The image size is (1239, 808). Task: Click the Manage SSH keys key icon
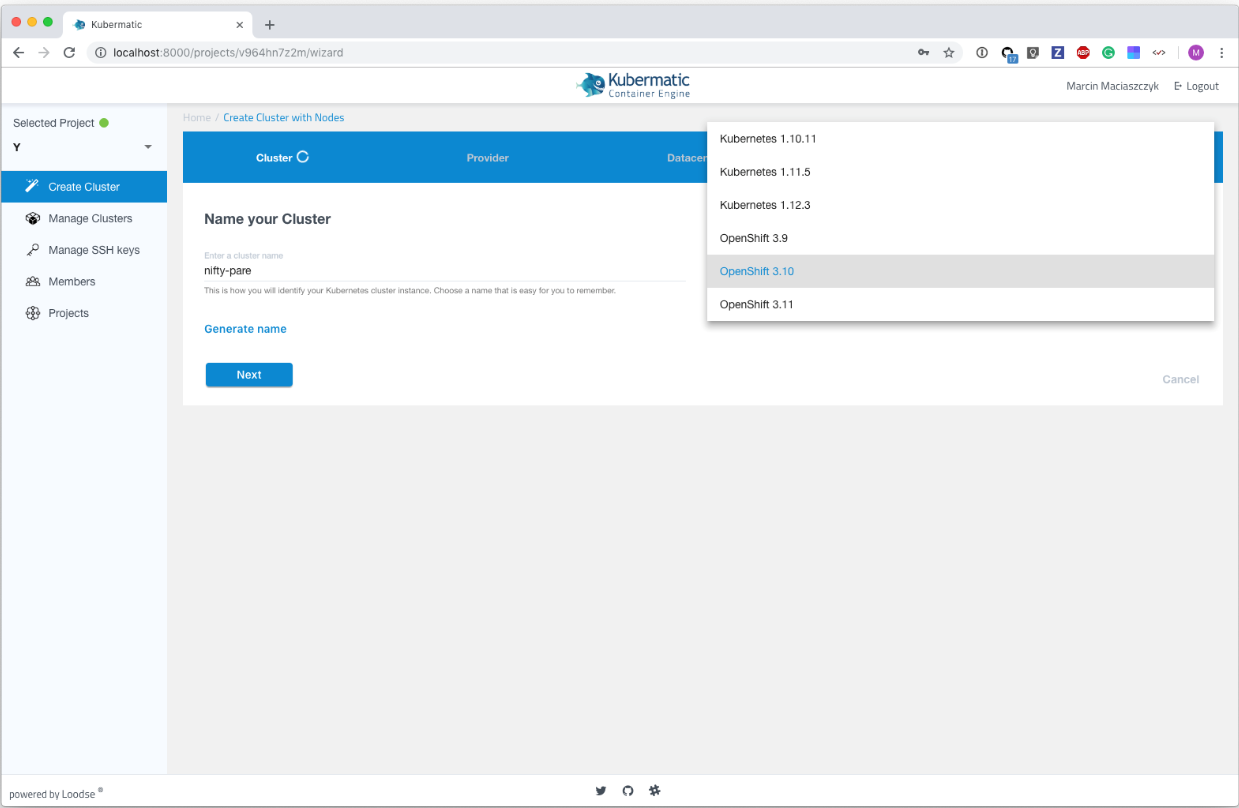(x=33, y=250)
